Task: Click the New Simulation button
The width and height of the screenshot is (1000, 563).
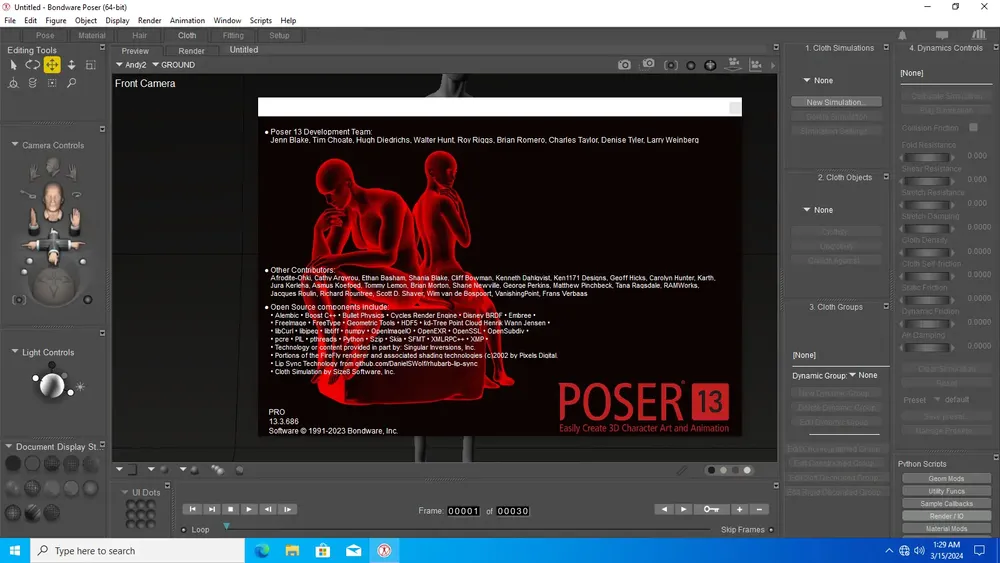Action: (836, 102)
